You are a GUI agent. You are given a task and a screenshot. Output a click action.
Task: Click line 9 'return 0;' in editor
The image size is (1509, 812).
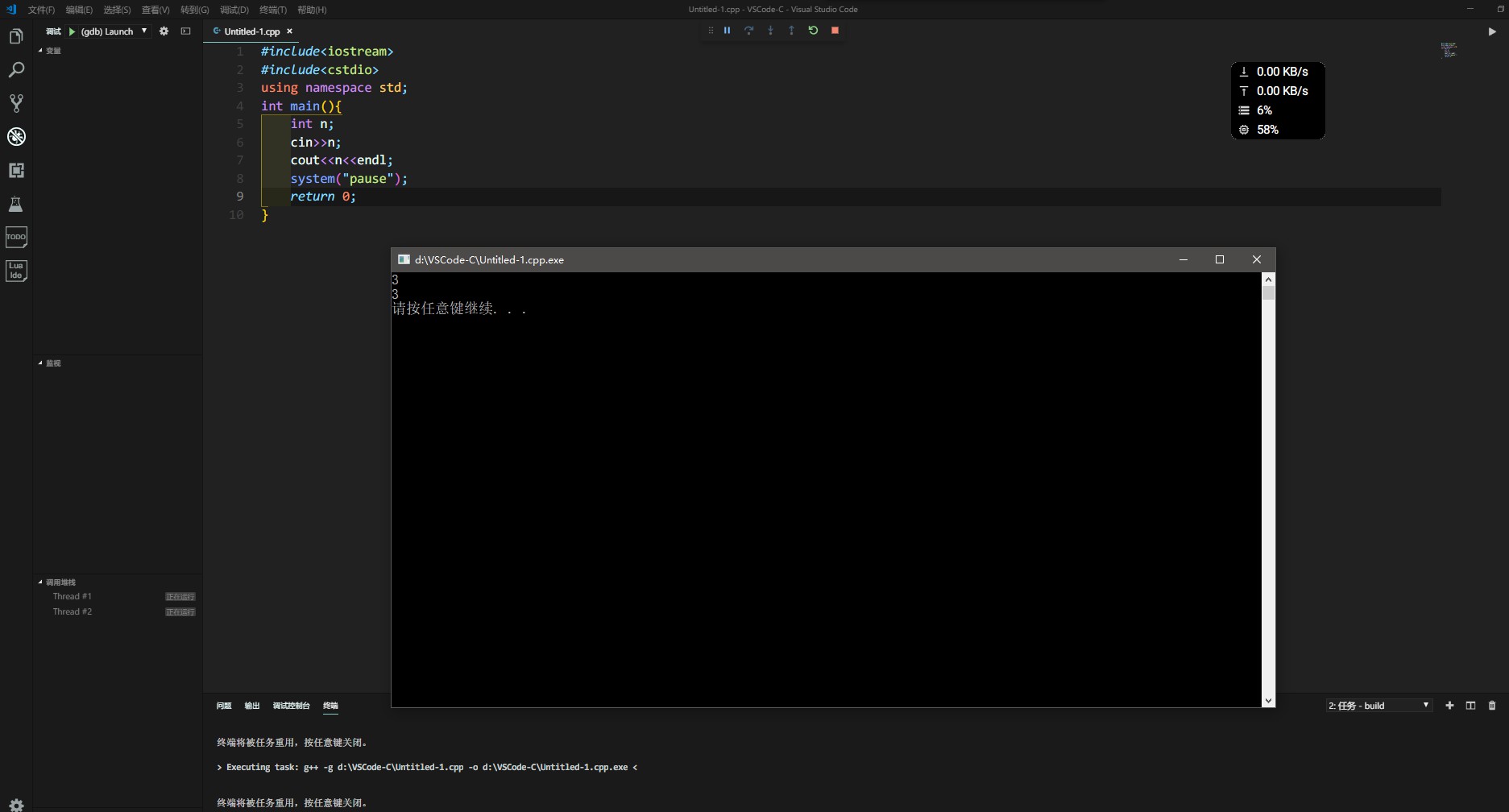323,197
